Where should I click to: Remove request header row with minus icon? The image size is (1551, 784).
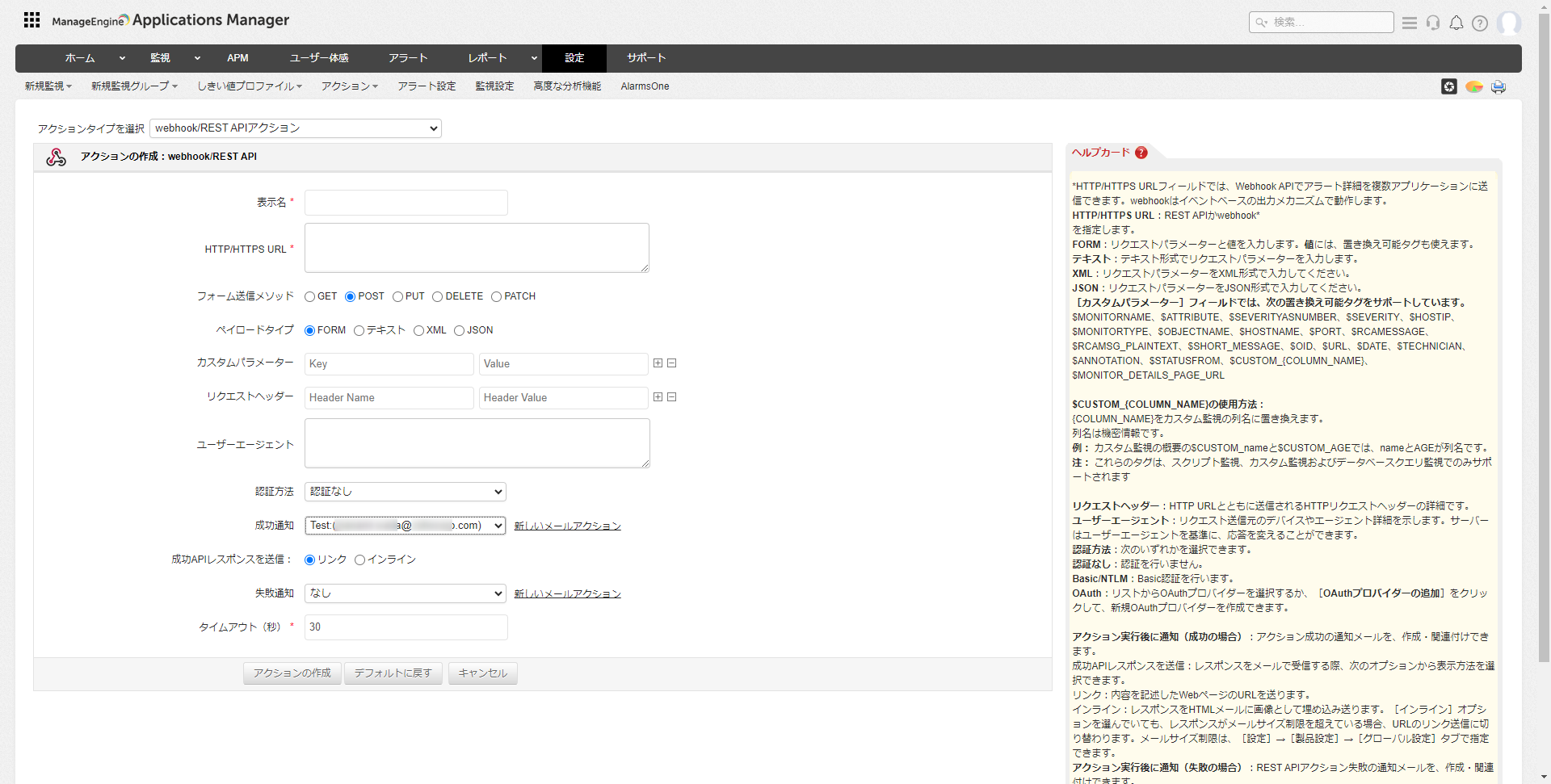tap(672, 397)
